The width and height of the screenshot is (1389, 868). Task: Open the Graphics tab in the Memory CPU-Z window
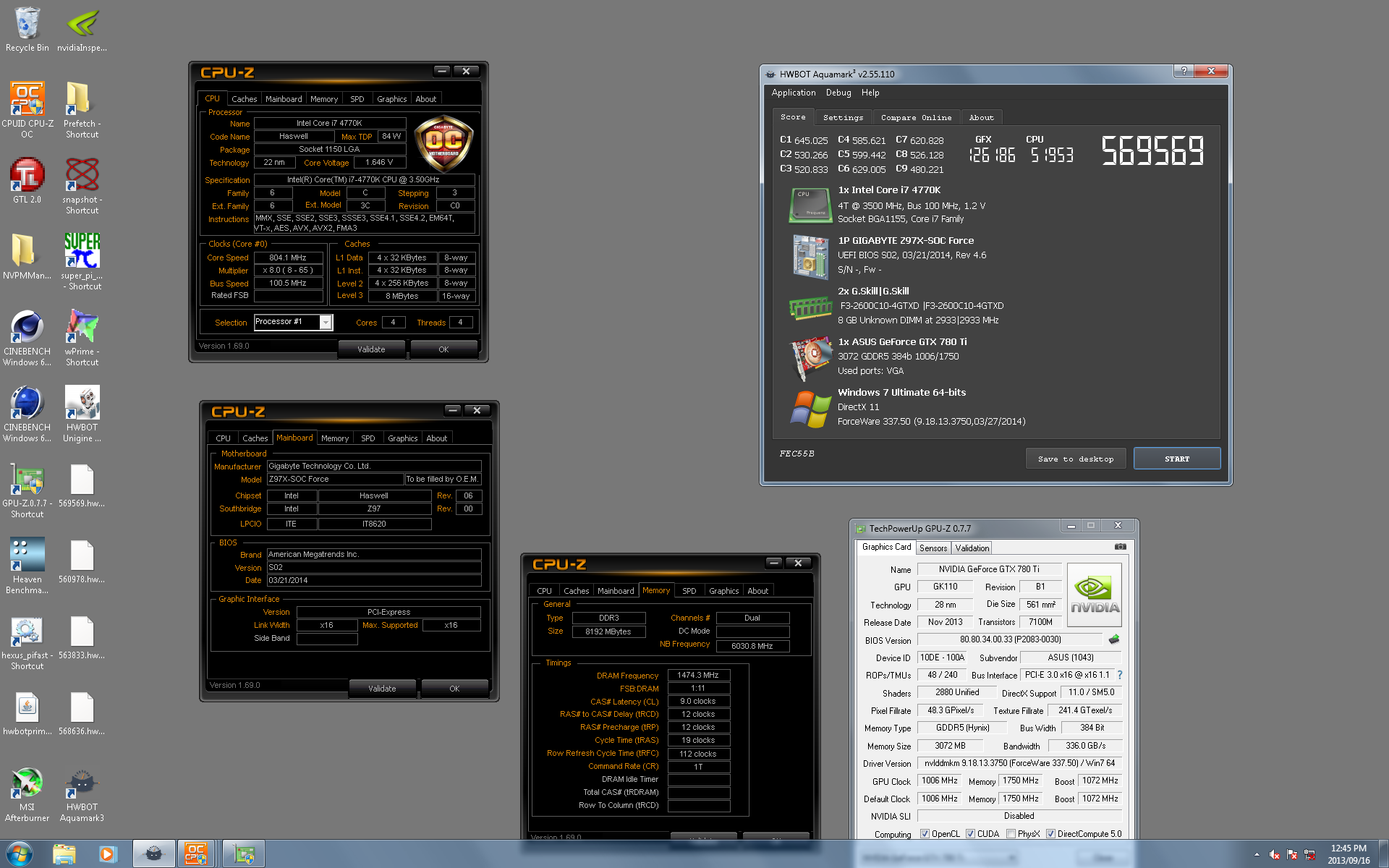tap(723, 591)
